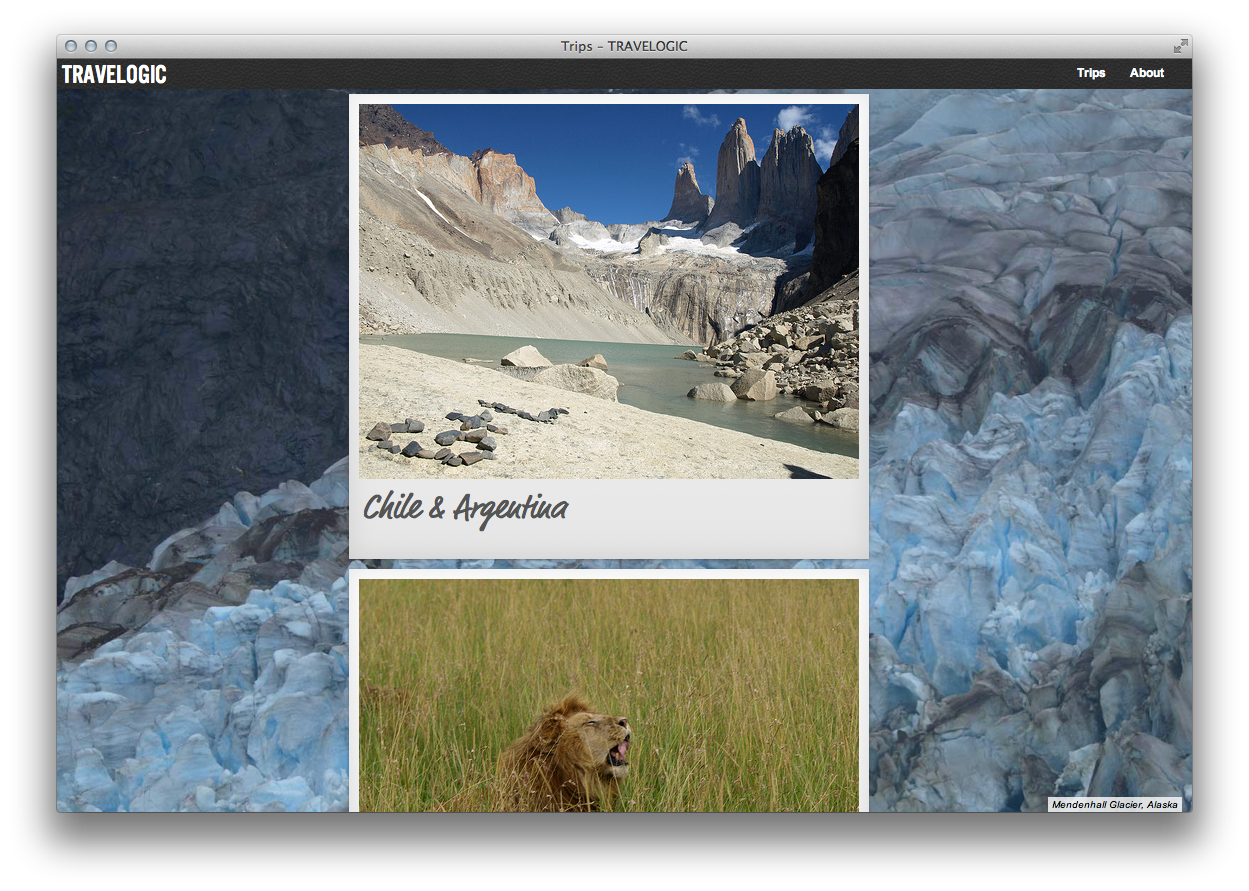Toggle the fullscreen arrows icon in title bar
This screenshot has height=891, width=1249.
pyautogui.click(x=1181, y=46)
